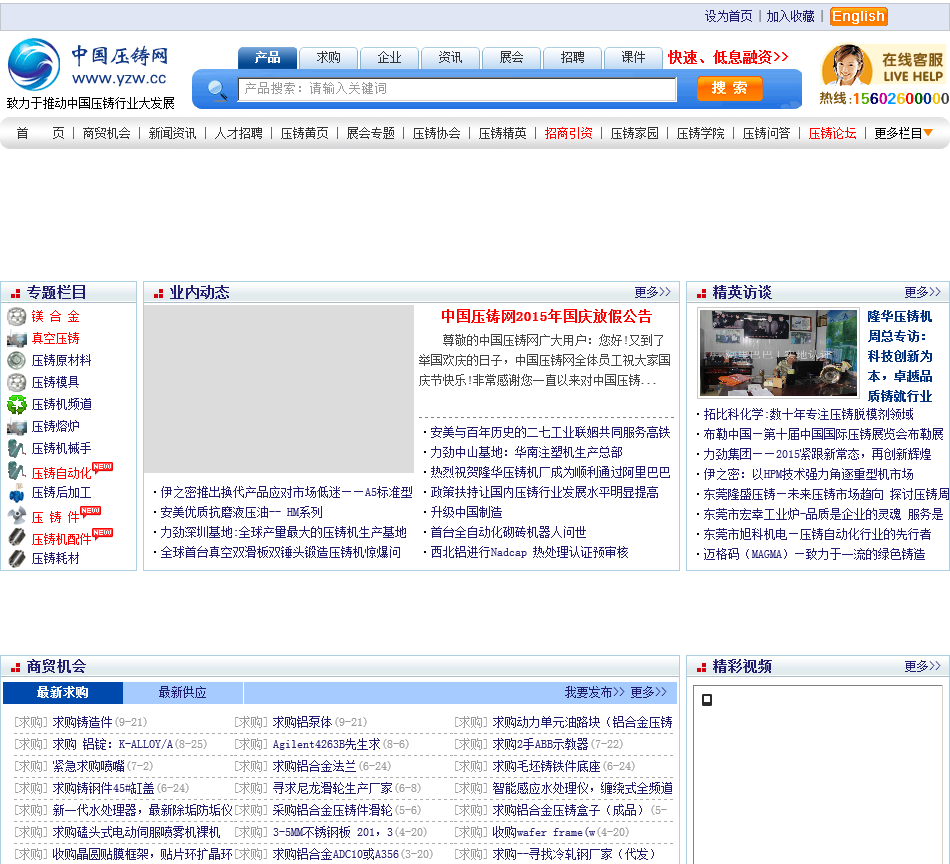950x864 pixels.
Task: Click the green 压铸机频道 icon
Action: (16, 404)
